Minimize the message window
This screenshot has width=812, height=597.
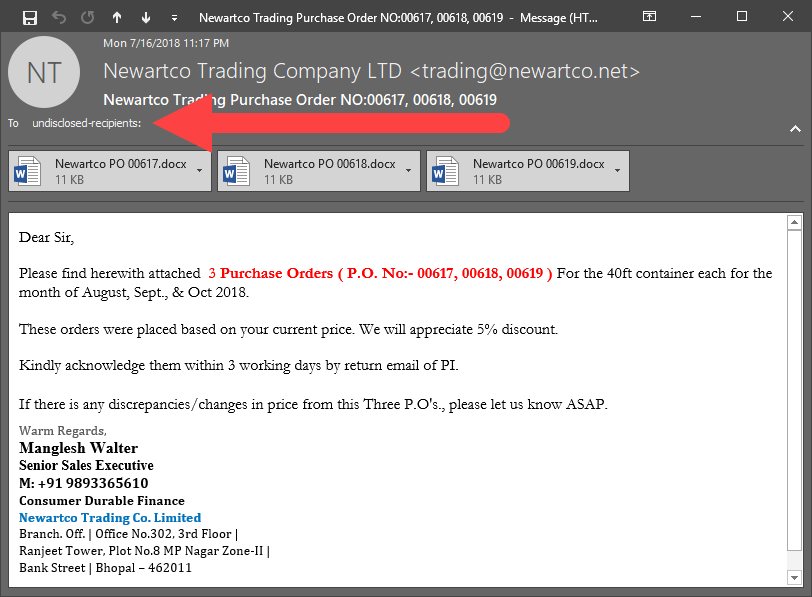[696, 17]
